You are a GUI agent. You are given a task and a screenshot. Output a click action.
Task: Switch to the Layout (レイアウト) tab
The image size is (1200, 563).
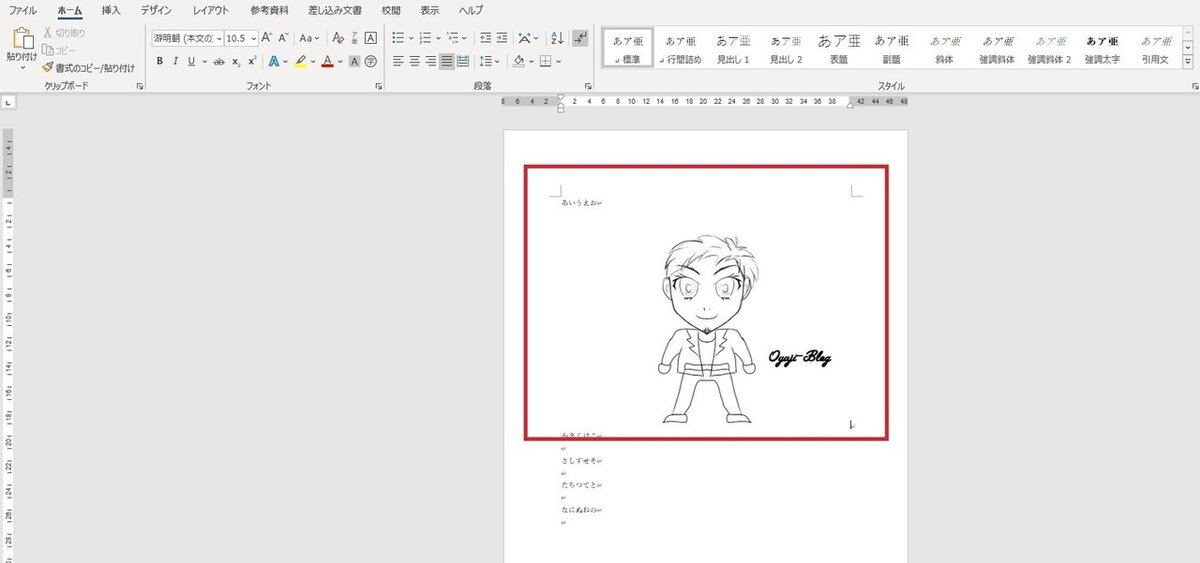point(211,10)
